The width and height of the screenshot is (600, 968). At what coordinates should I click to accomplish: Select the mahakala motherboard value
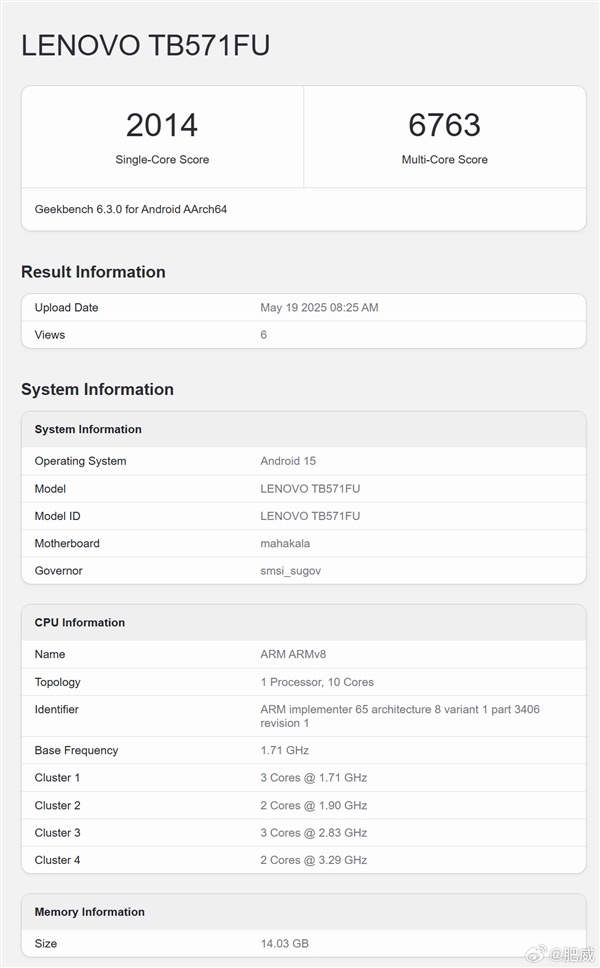pyautogui.click(x=290, y=543)
